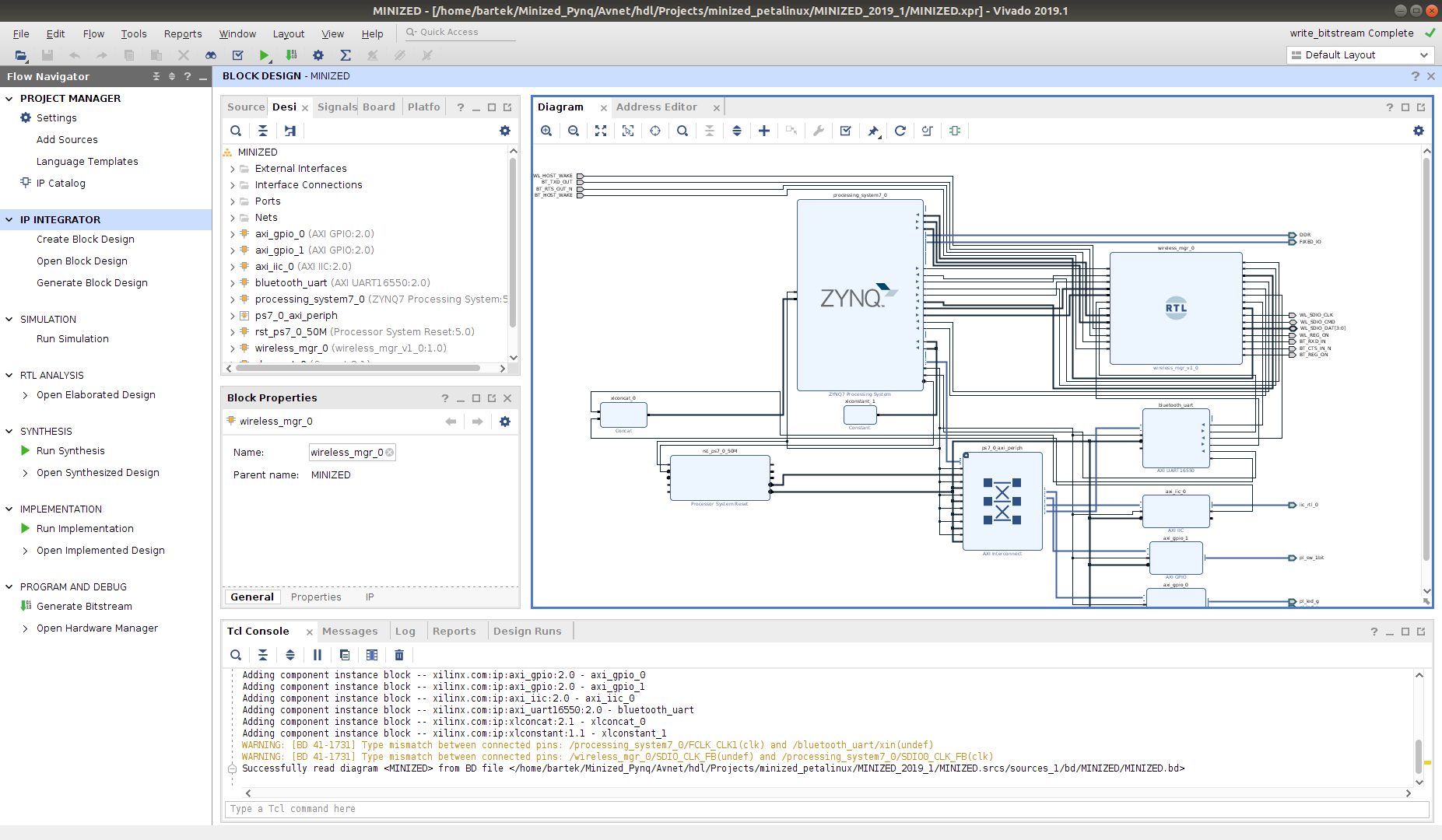Click the Tcl command input field
This screenshot has height=840, width=1442.
pyautogui.click(x=826, y=809)
